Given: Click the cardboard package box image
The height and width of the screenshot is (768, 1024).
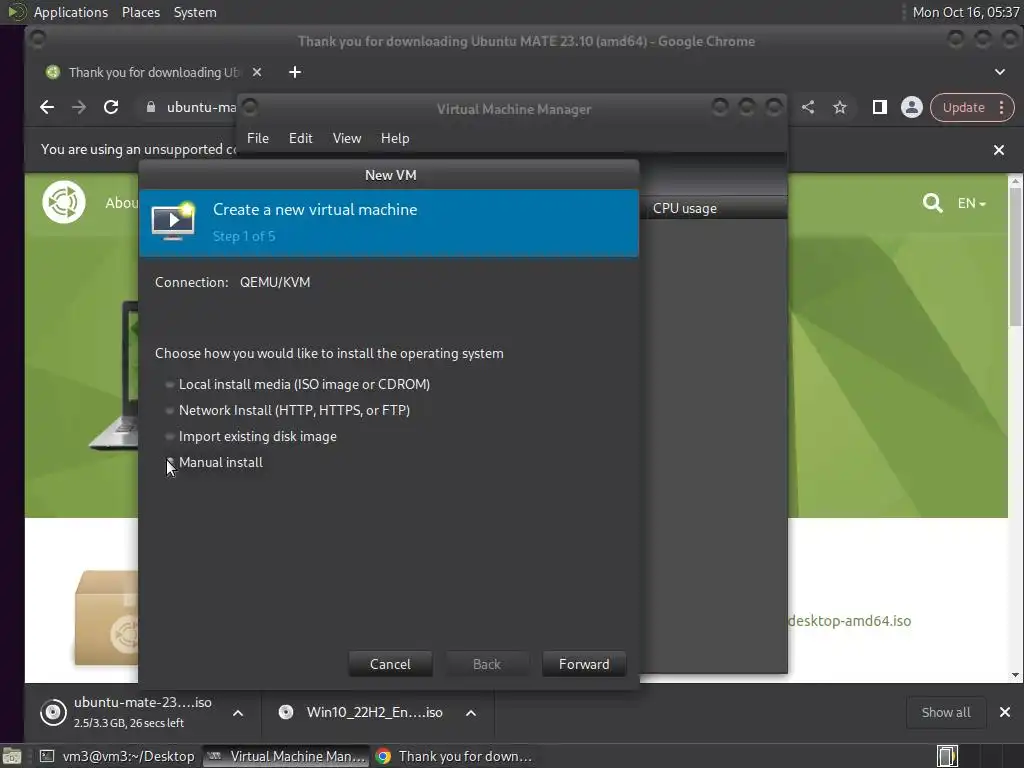Looking at the screenshot, I should tap(106, 618).
